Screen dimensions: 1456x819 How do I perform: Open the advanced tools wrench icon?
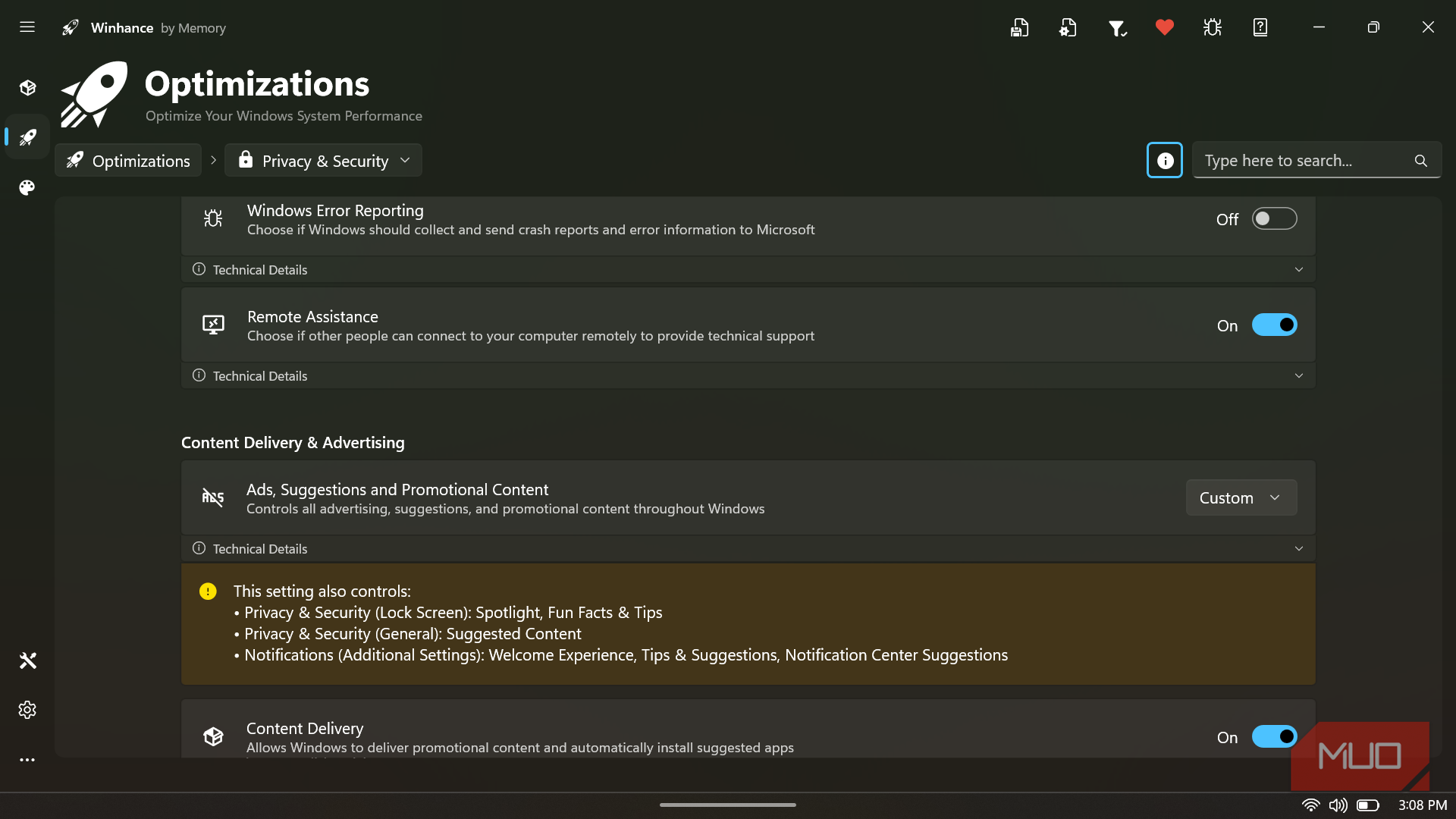coord(27,661)
